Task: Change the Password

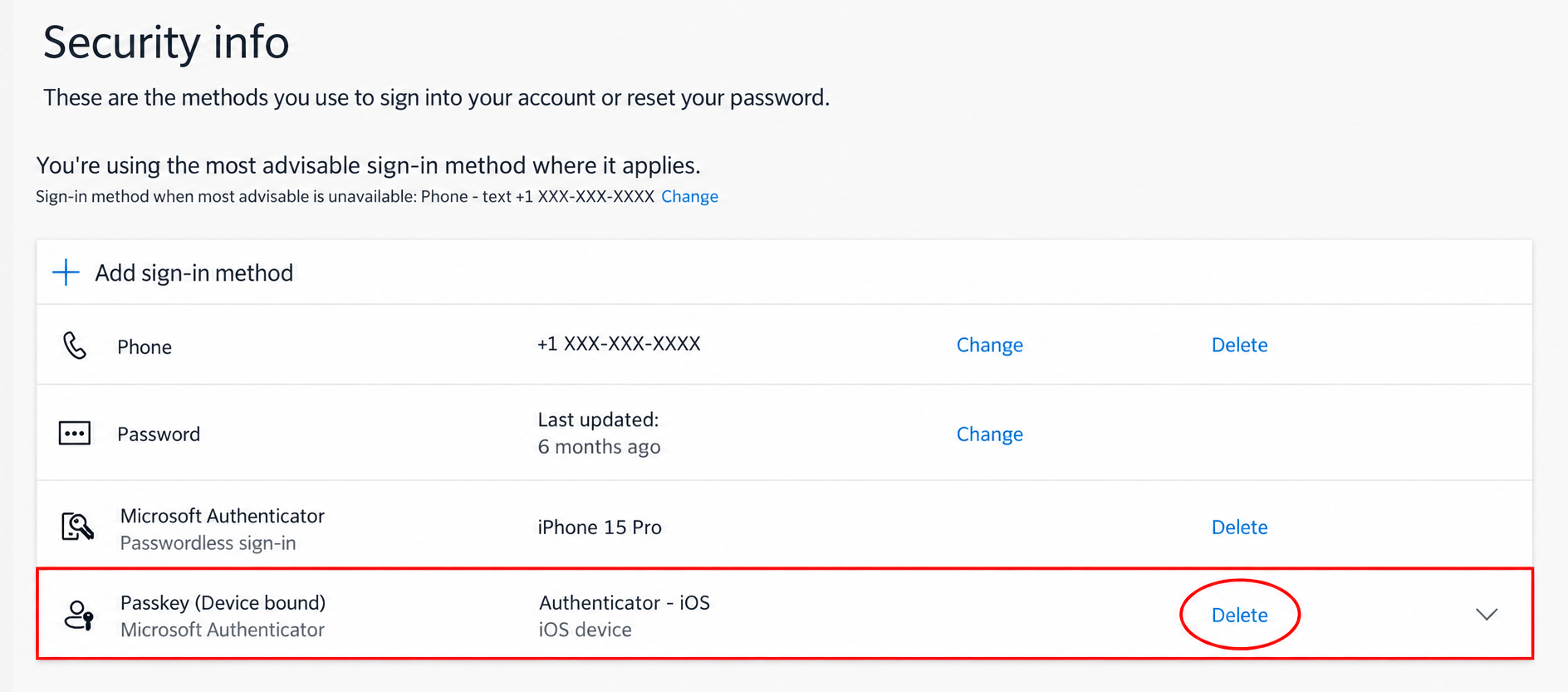Action: click(989, 434)
